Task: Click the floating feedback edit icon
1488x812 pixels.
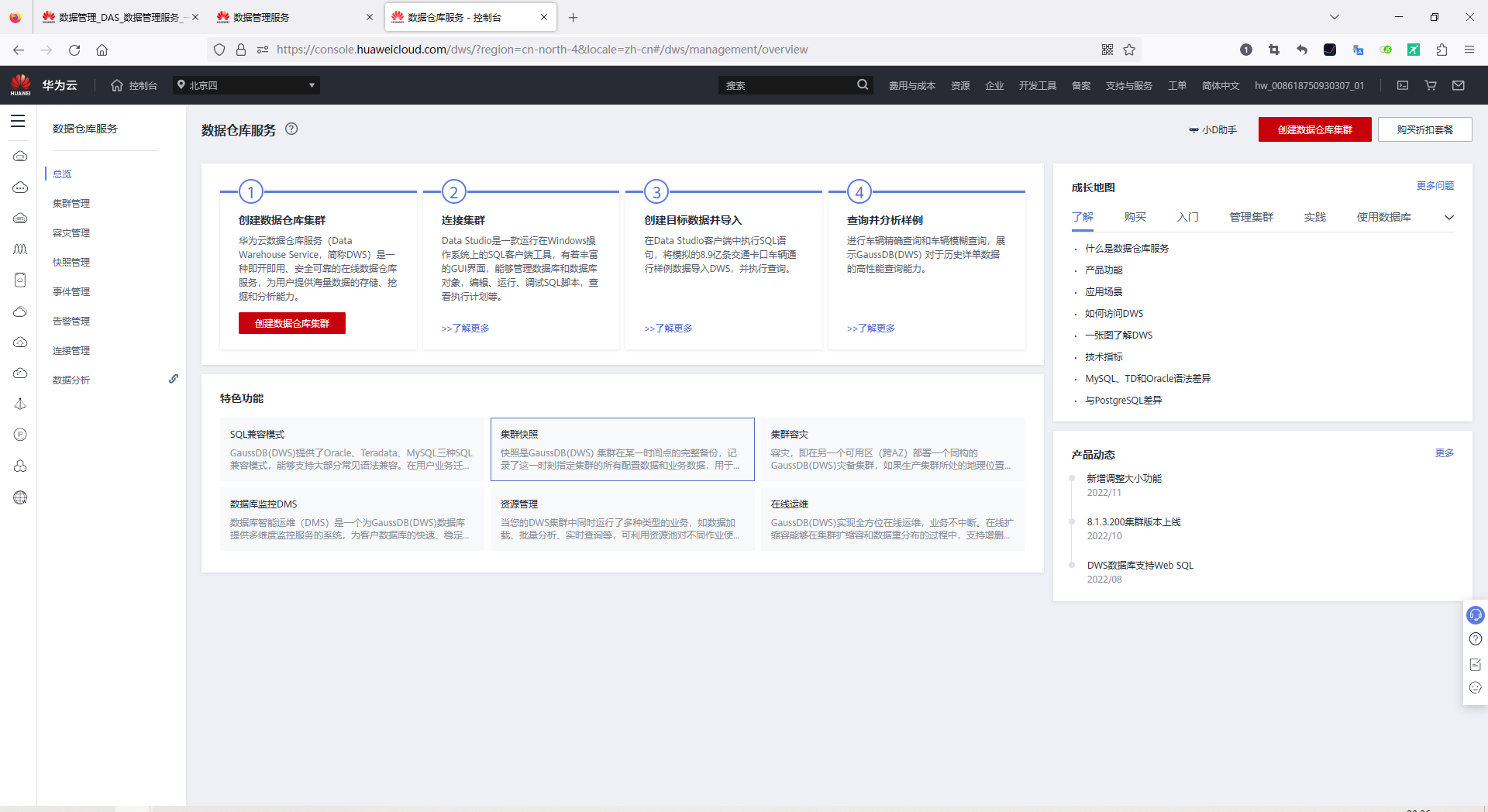Action: [1476, 664]
